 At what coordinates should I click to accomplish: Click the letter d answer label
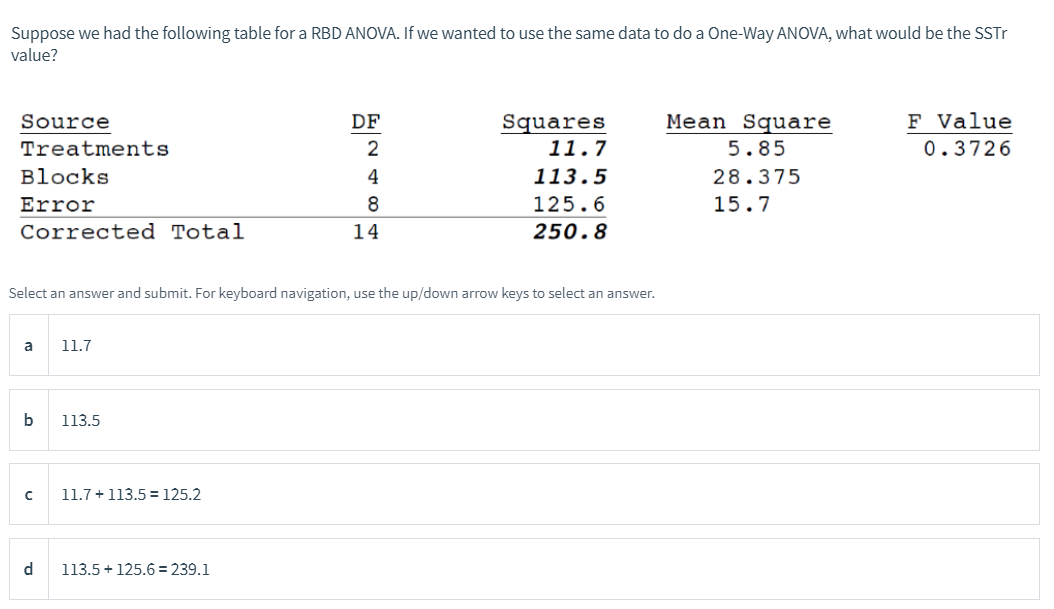click(x=26, y=569)
